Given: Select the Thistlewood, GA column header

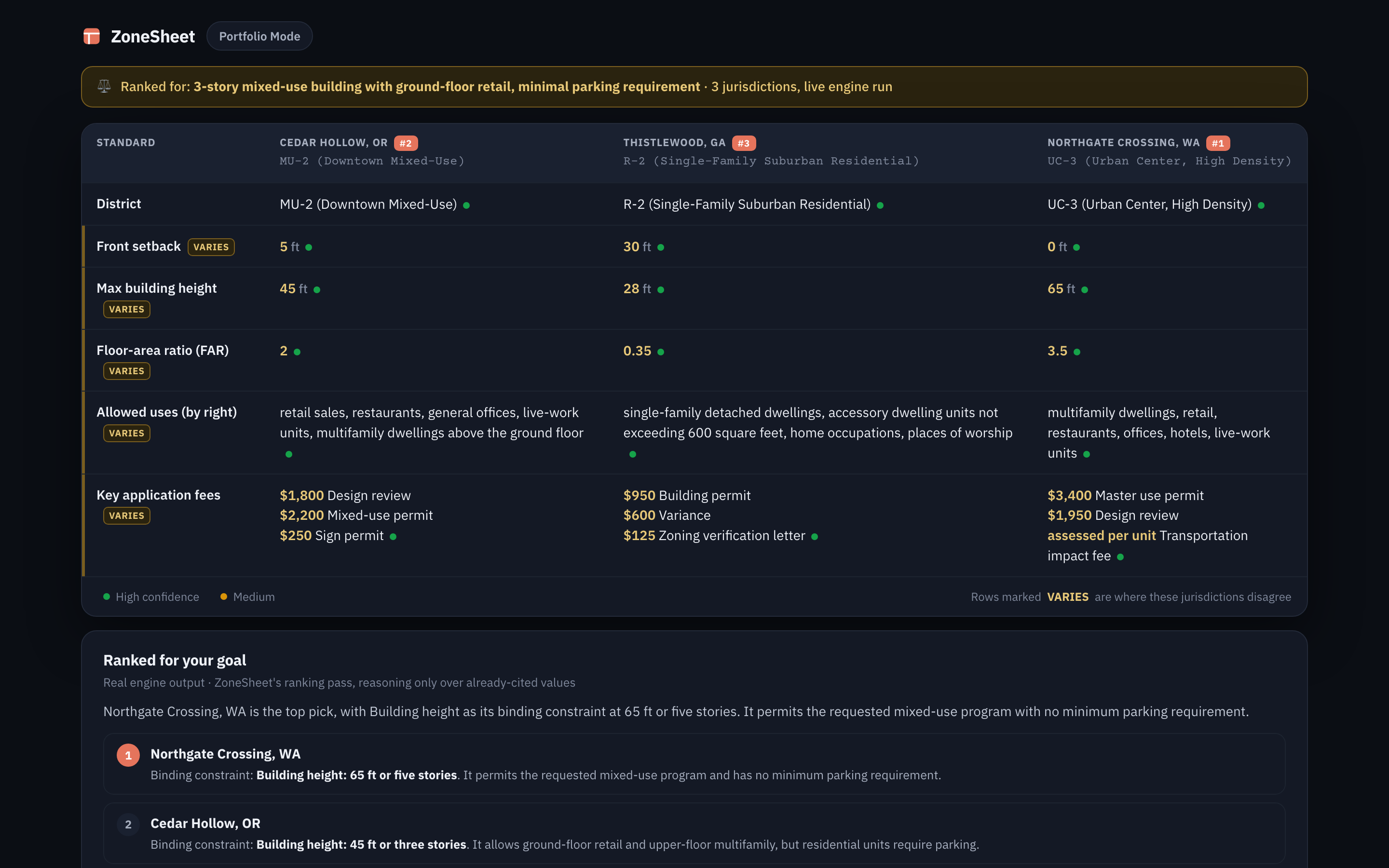Looking at the screenshot, I should [x=674, y=142].
